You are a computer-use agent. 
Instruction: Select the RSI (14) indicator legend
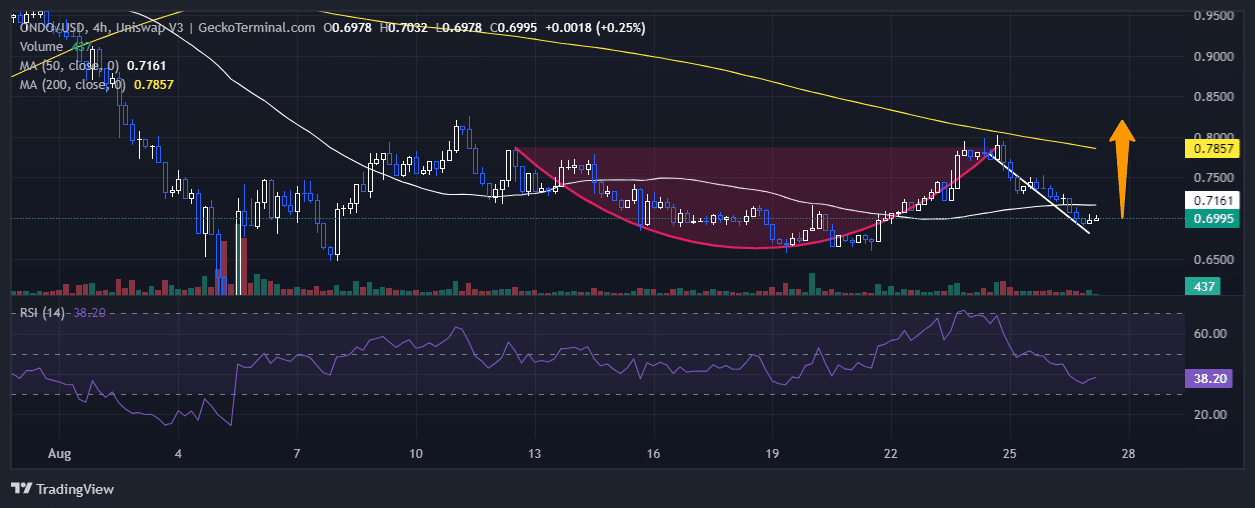point(63,312)
